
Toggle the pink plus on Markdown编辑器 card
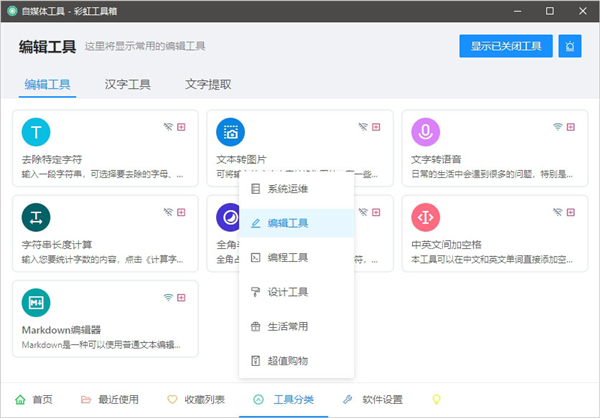[x=181, y=297]
